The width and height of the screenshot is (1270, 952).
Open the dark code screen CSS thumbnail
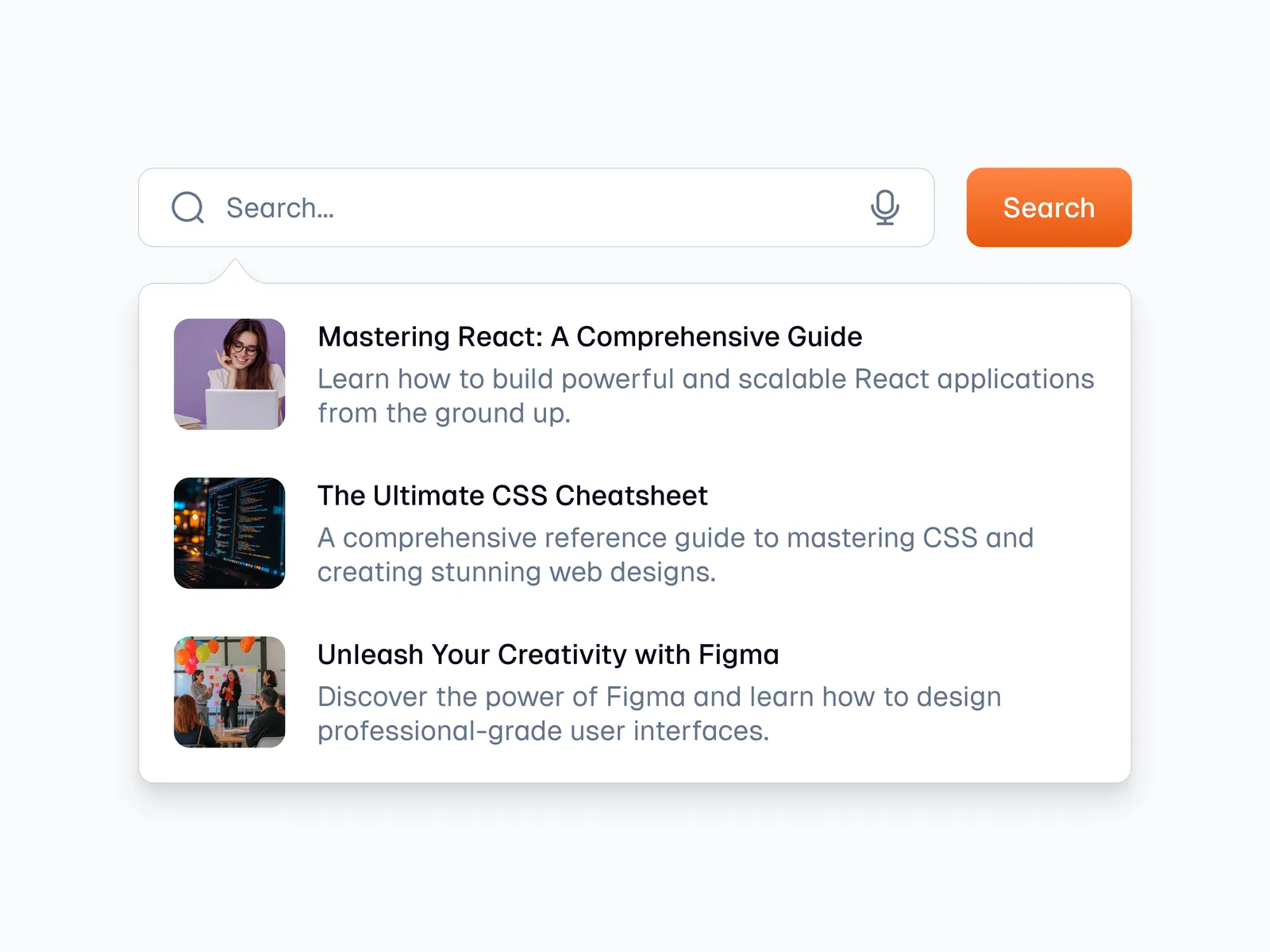[229, 533]
